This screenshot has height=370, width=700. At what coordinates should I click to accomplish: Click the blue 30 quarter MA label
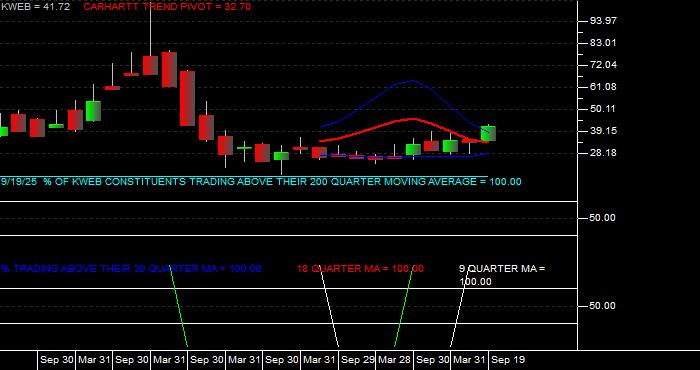(131, 269)
